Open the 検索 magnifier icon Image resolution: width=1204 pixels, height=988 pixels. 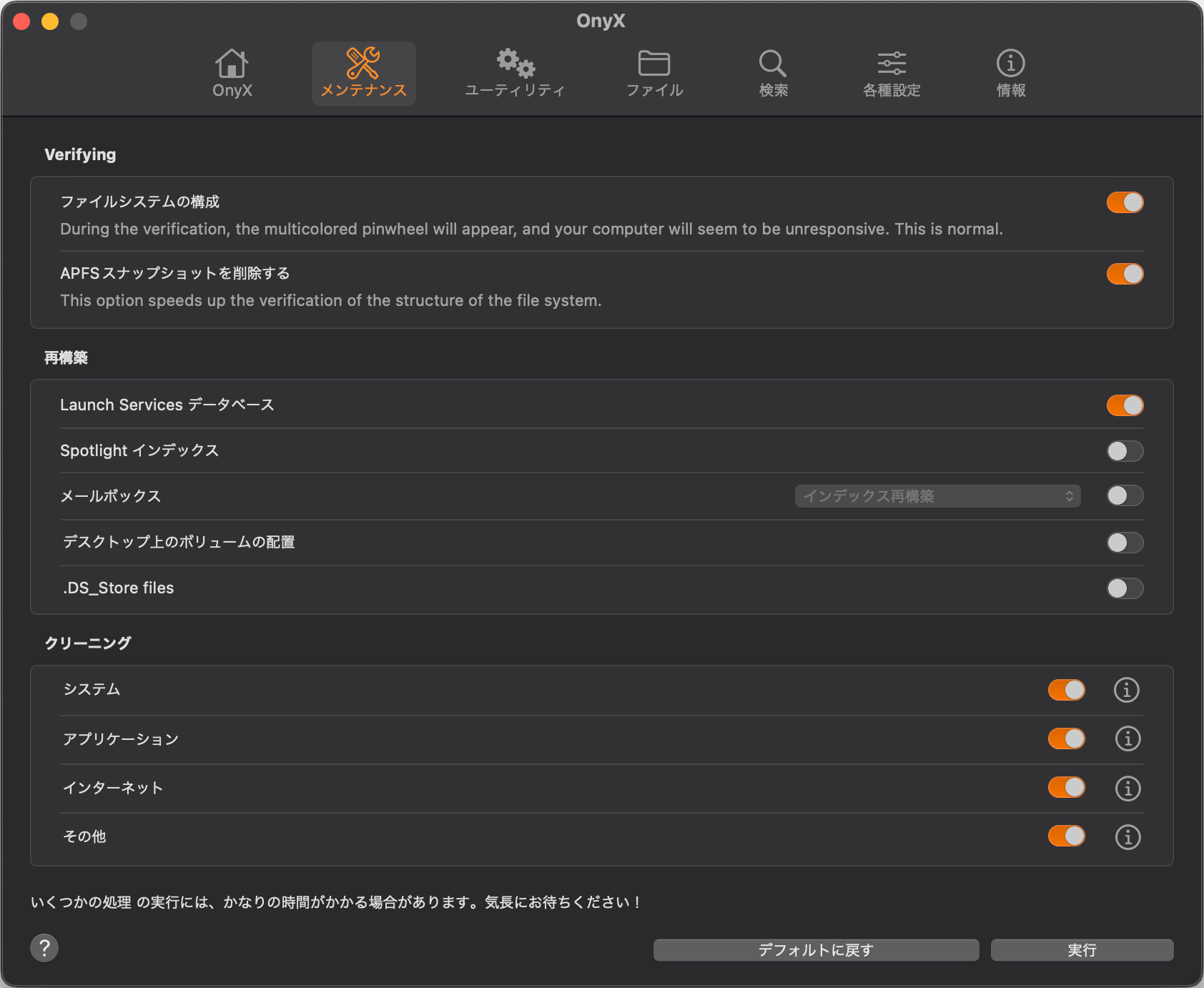[773, 64]
